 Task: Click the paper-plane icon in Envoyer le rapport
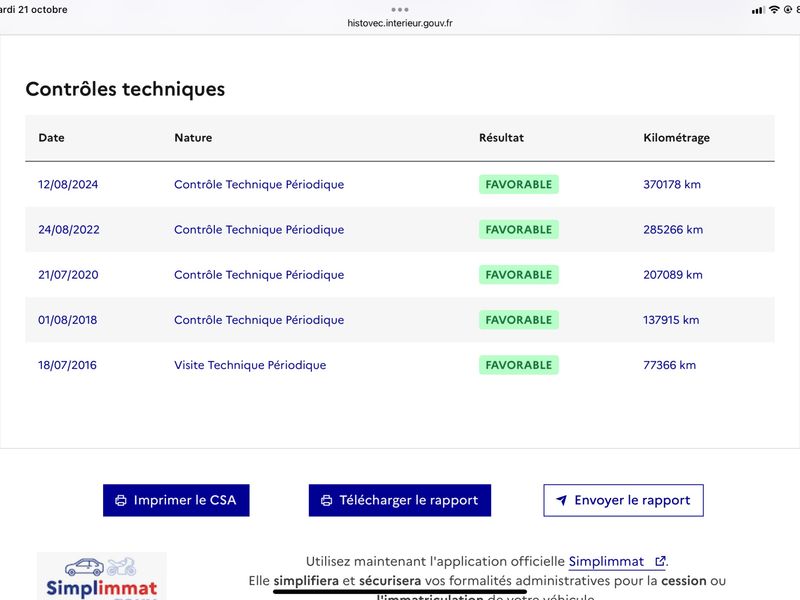click(561, 501)
